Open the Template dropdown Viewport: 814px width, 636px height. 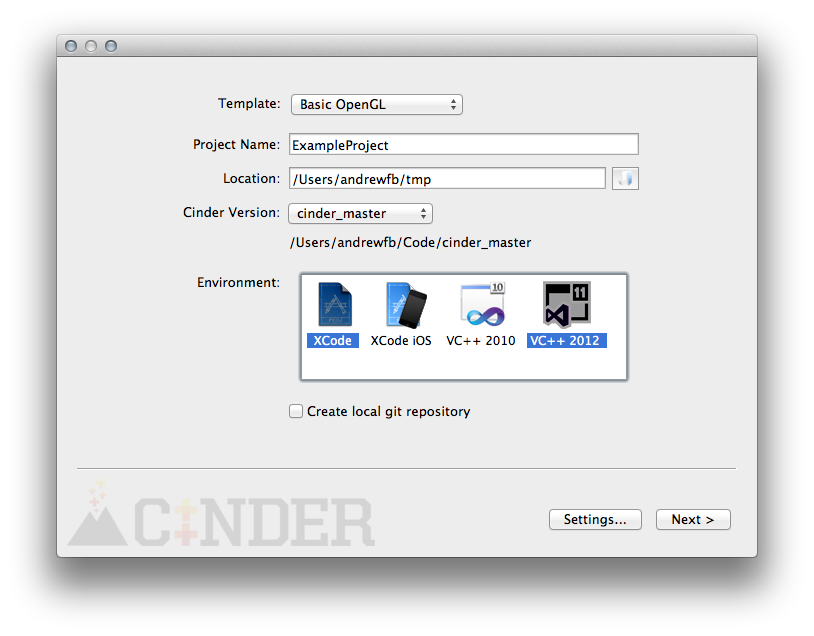(376, 104)
